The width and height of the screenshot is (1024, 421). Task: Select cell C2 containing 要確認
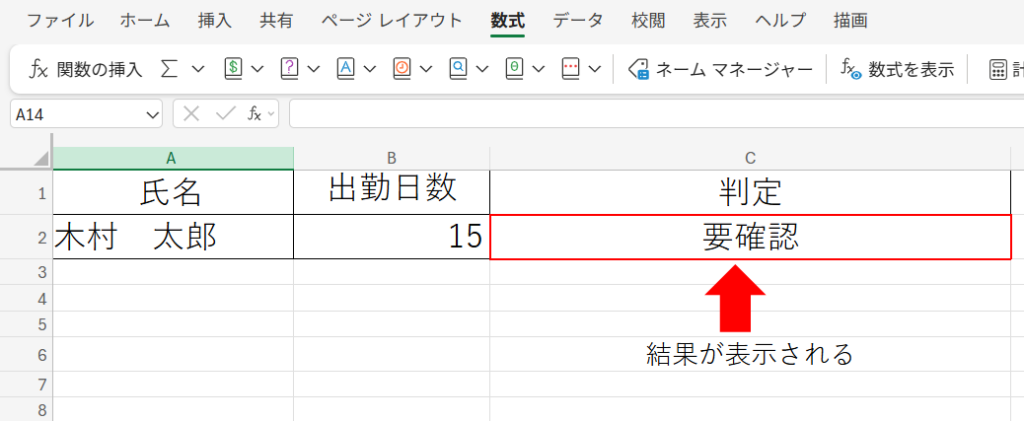coord(750,238)
